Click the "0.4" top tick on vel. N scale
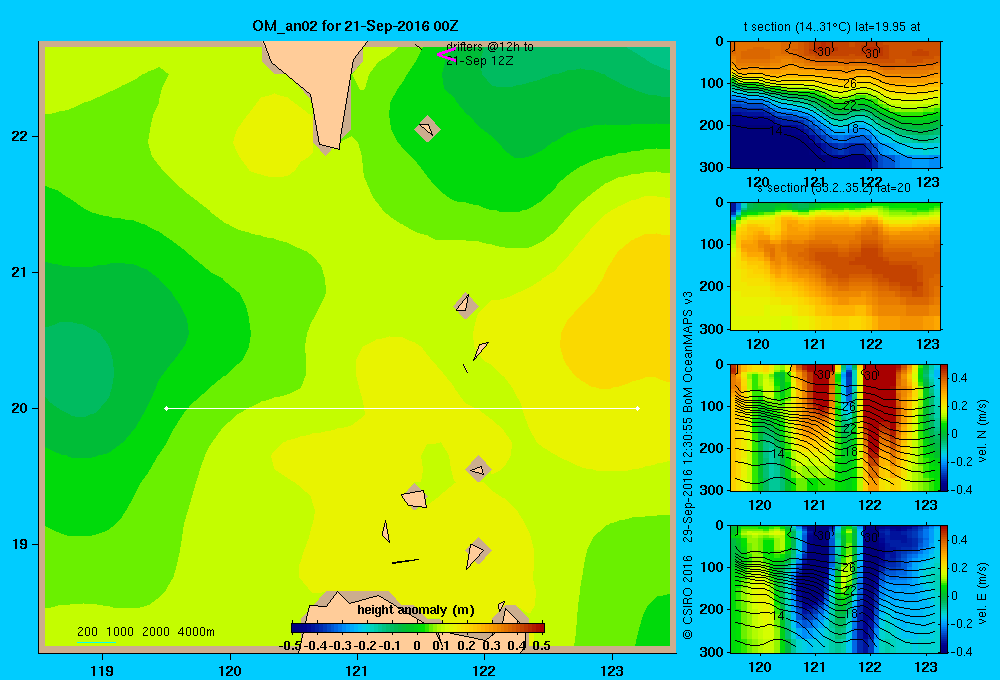 (960, 378)
